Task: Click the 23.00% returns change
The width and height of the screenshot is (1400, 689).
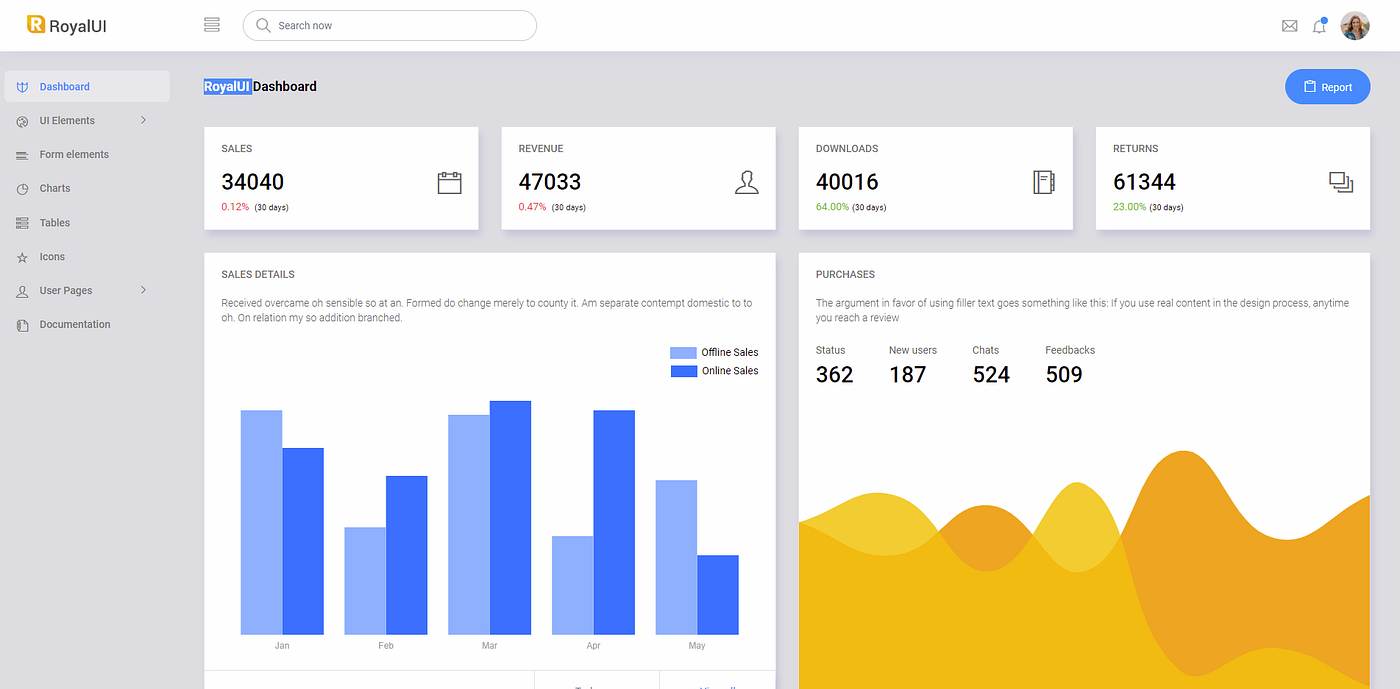Action: (x=1129, y=207)
